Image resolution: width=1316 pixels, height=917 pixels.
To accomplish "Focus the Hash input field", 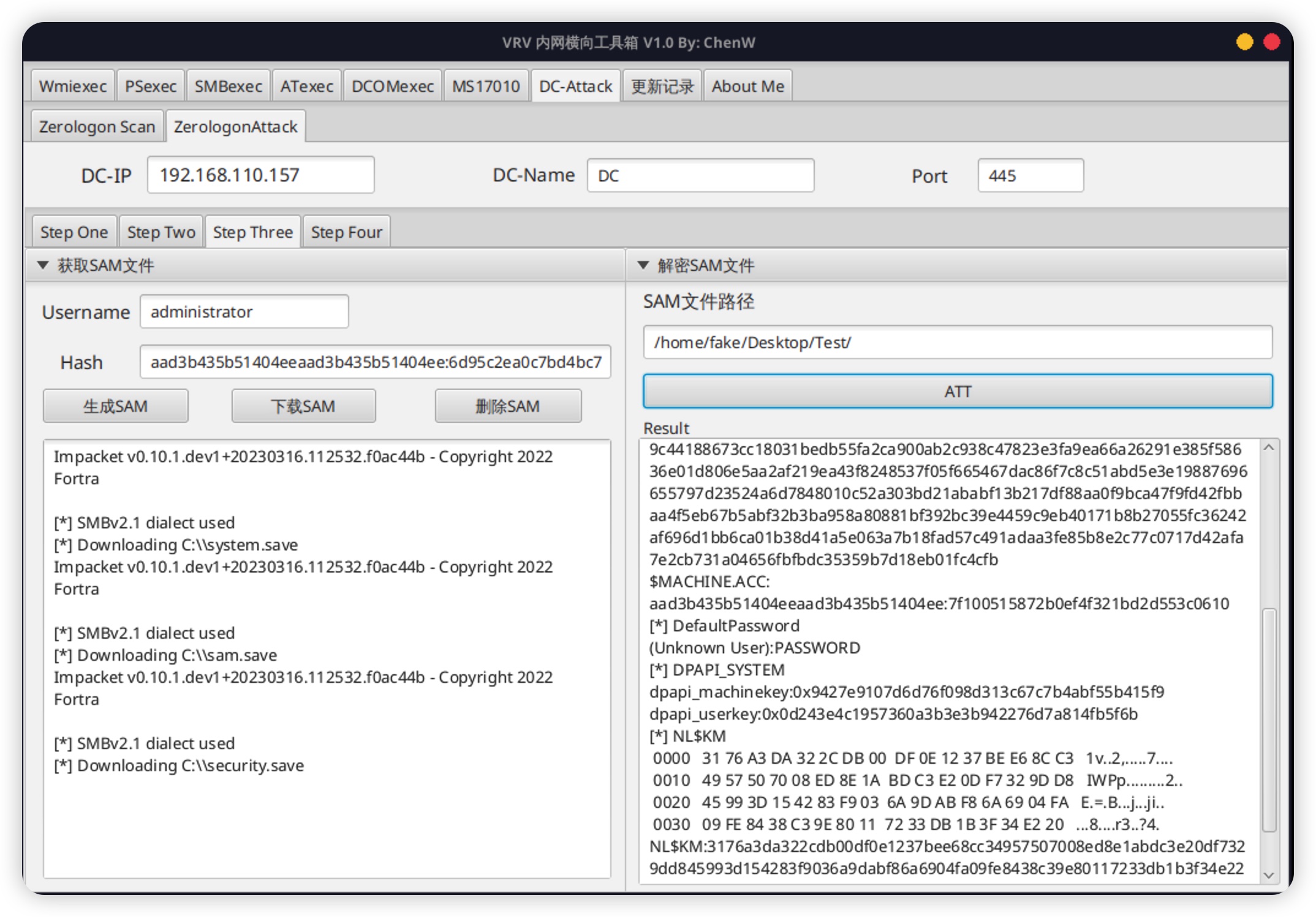I will [x=375, y=362].
